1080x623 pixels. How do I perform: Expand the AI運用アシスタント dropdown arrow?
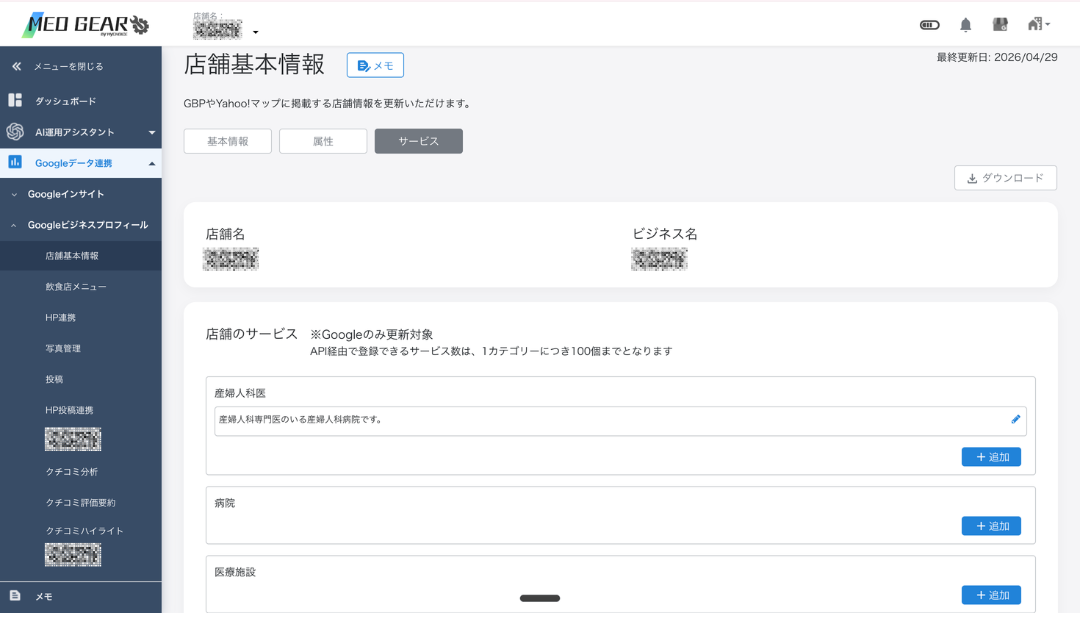click(x=152, y=132)
